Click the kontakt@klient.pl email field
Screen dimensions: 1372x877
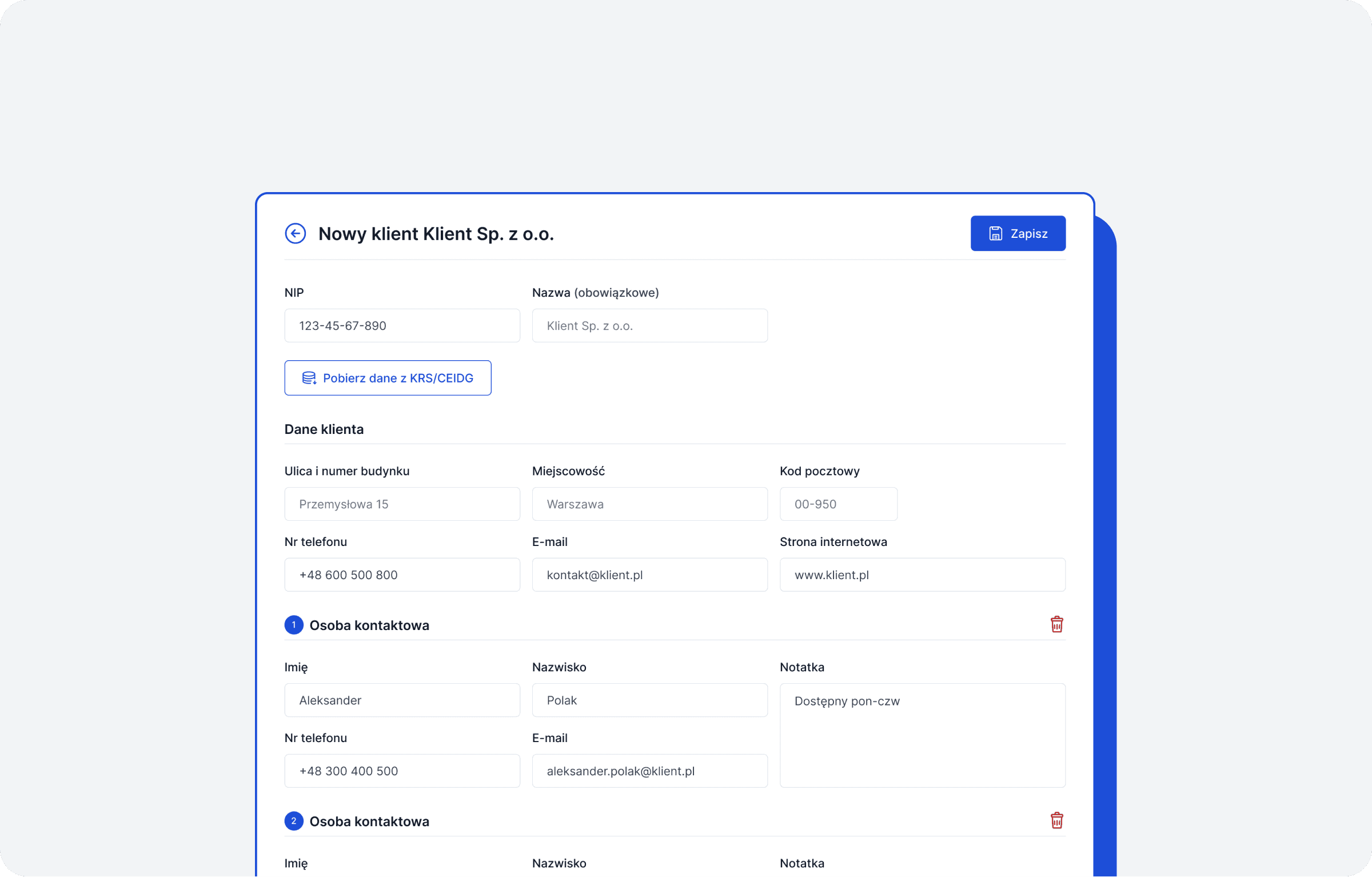(649, 575)
